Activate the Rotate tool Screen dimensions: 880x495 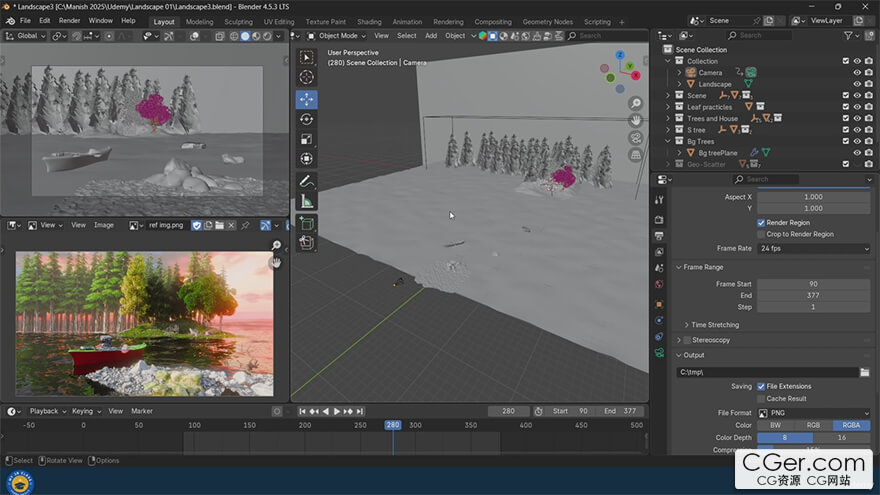(x=306, y=119)
